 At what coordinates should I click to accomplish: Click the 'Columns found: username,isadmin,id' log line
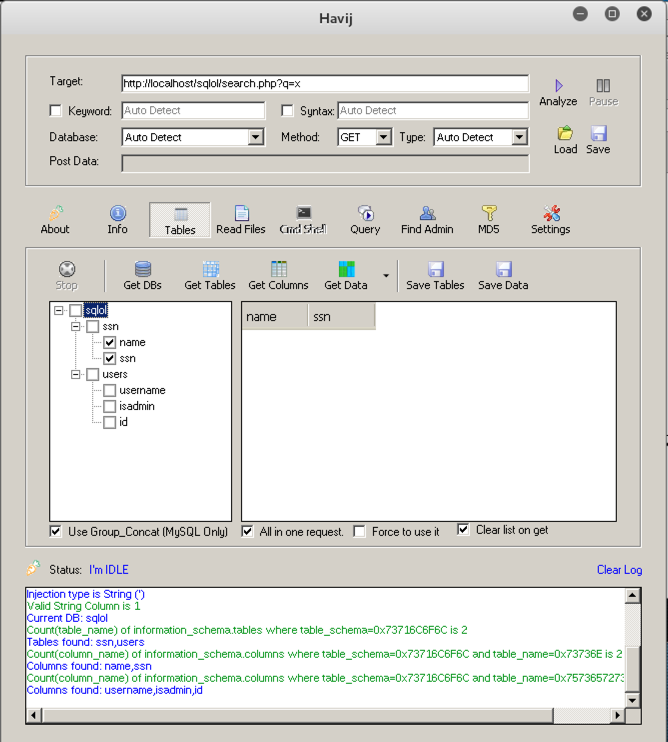[x=114, y=690]
